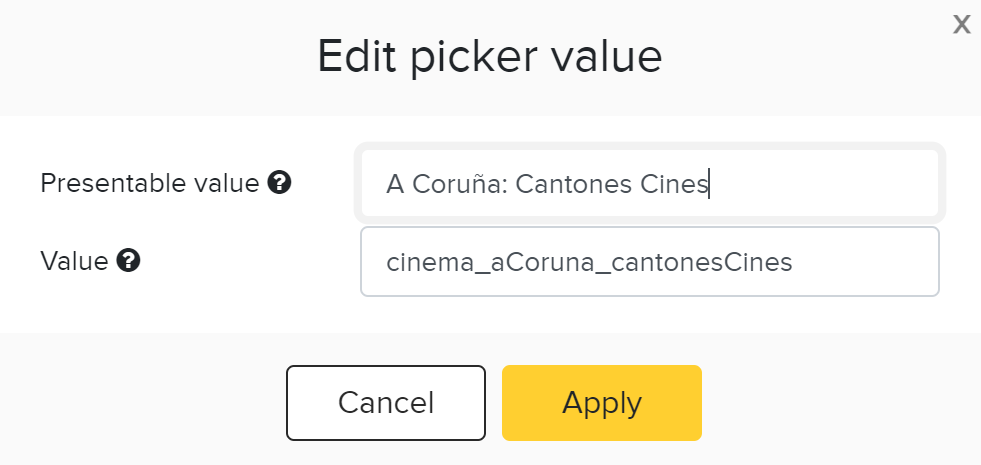Click the help icon beside Presentable value
The image size is (981, 465).
(x=279, y=183)
